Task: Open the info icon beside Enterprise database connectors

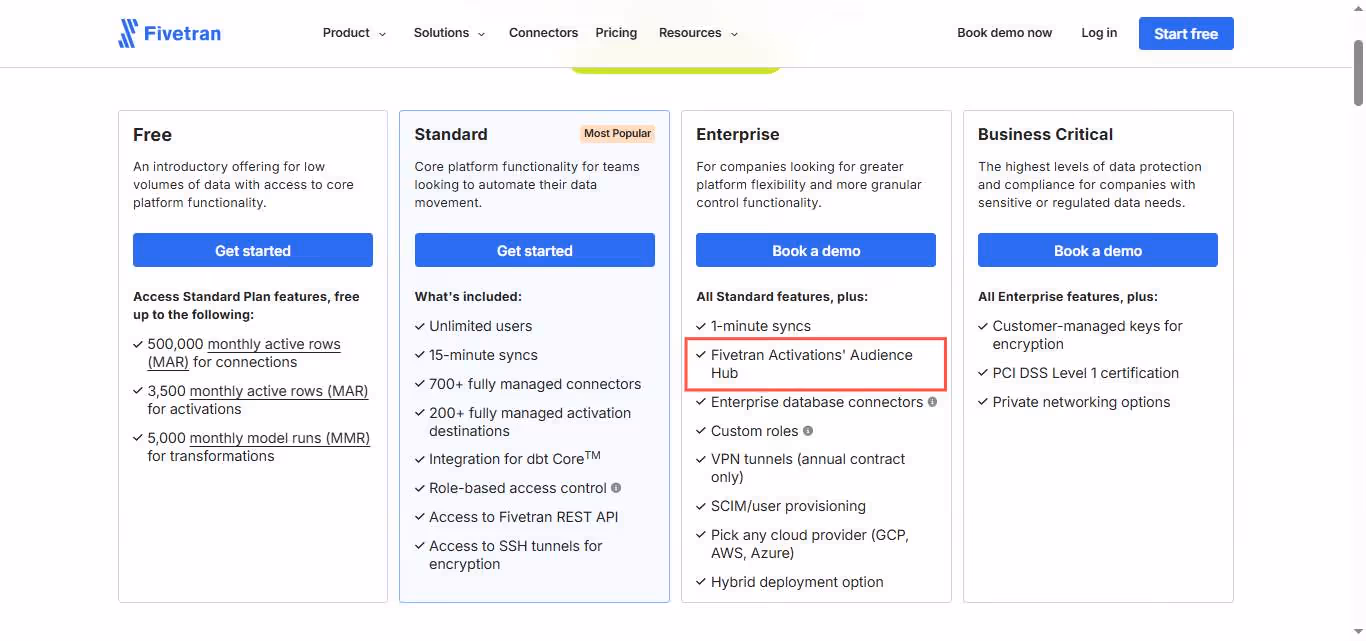Action: pos(932,402)
